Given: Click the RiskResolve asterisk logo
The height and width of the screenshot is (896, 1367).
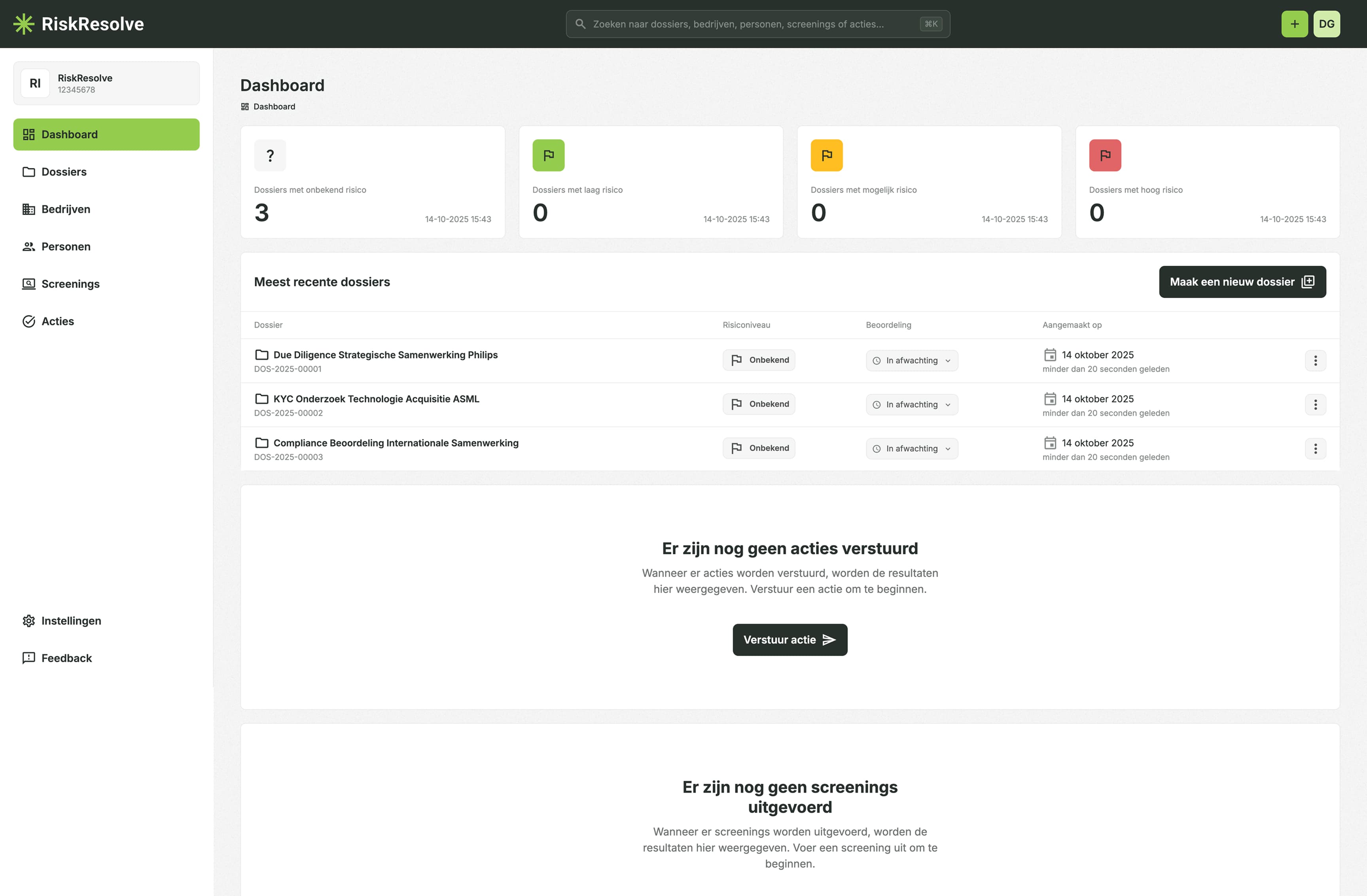Looking at the screenshot, I should point(24,24).
